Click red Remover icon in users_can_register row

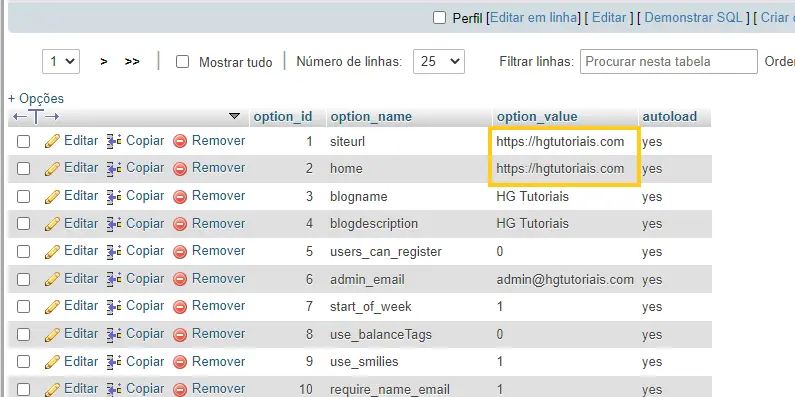180,251
